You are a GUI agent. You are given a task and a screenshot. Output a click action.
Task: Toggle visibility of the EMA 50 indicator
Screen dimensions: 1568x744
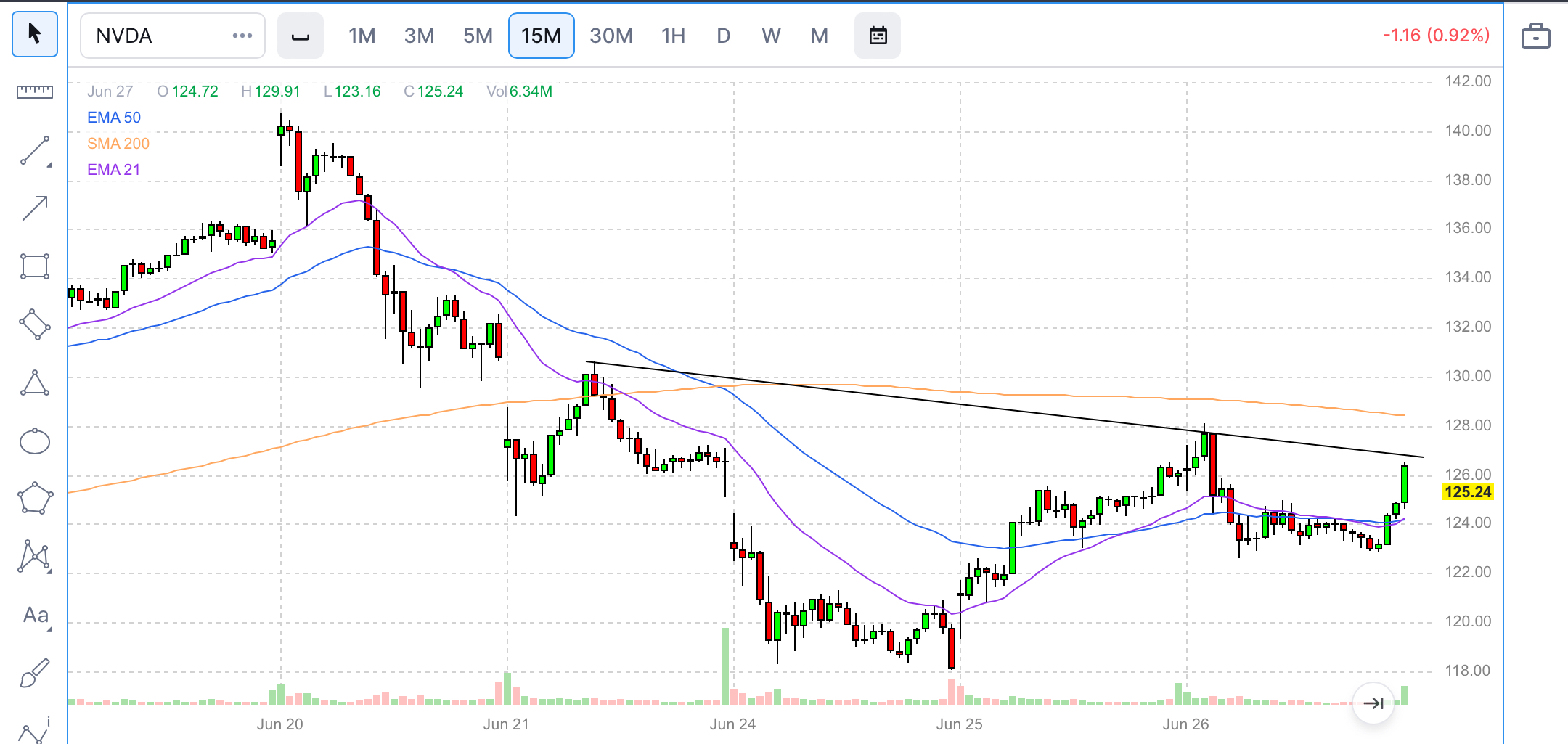pyautogui.click(x=114, y=117)
